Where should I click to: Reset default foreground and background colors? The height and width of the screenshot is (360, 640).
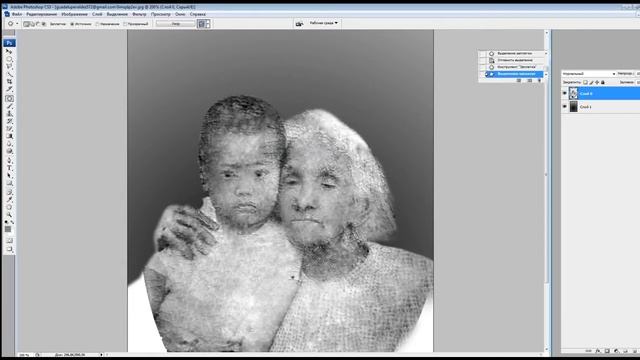tap(7, 222)
